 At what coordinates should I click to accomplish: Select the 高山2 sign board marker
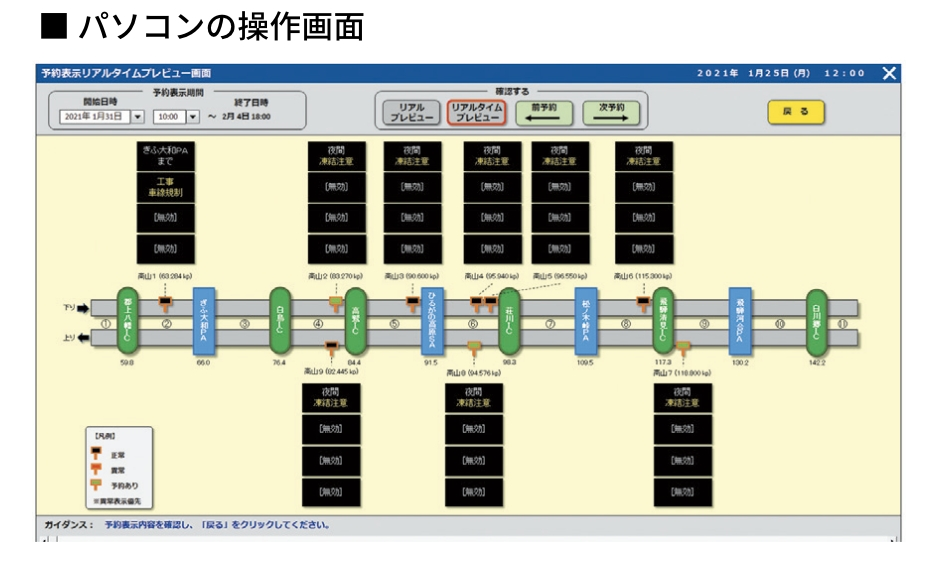click(335, 300)
